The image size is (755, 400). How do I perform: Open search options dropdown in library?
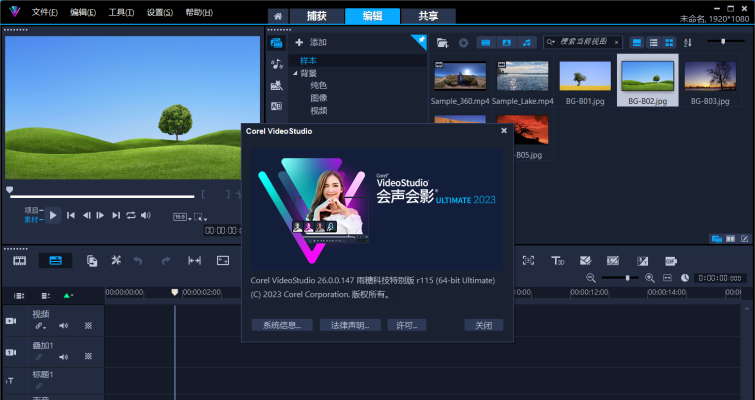click(551, 42)
